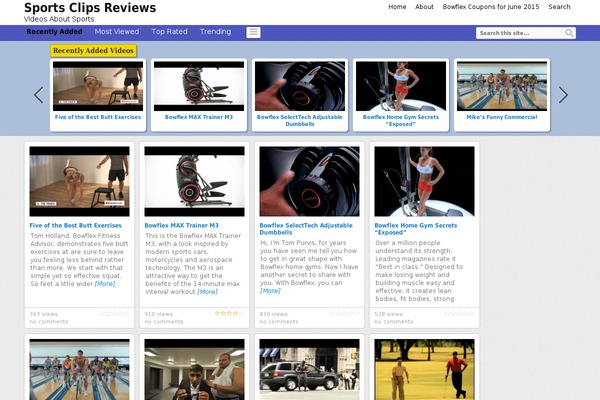Open Search from top menu
Viewport: 600px width, 400px height.
tap(559, 7)
